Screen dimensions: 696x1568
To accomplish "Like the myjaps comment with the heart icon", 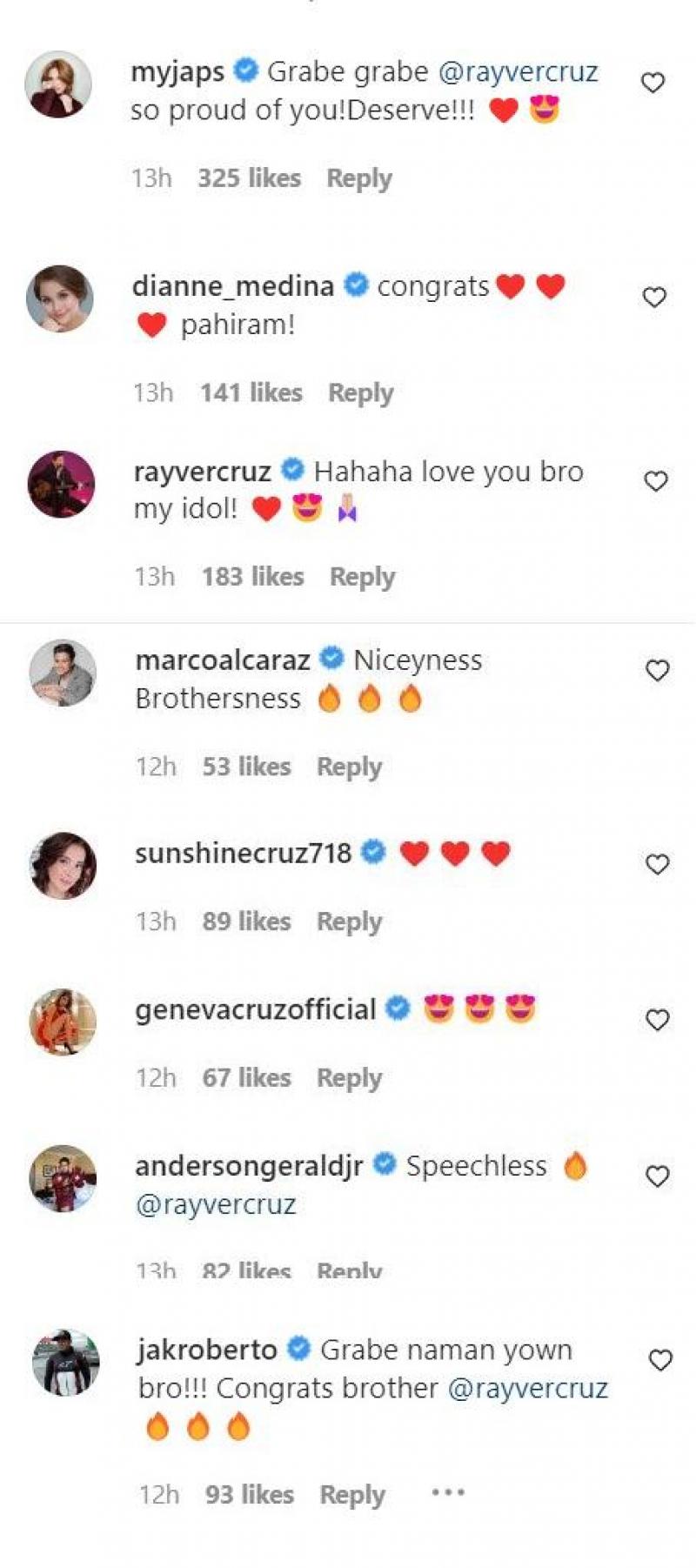I will pyautogui.click(x=652, y=83).
